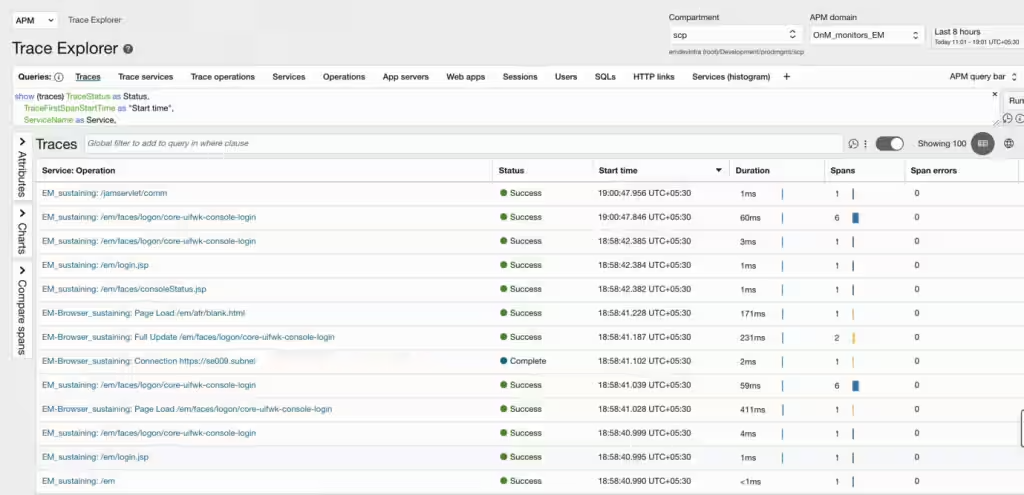Add a new query tab with plus icon
The width and height of the screenshot is (1024, 495).
point(786,77)
